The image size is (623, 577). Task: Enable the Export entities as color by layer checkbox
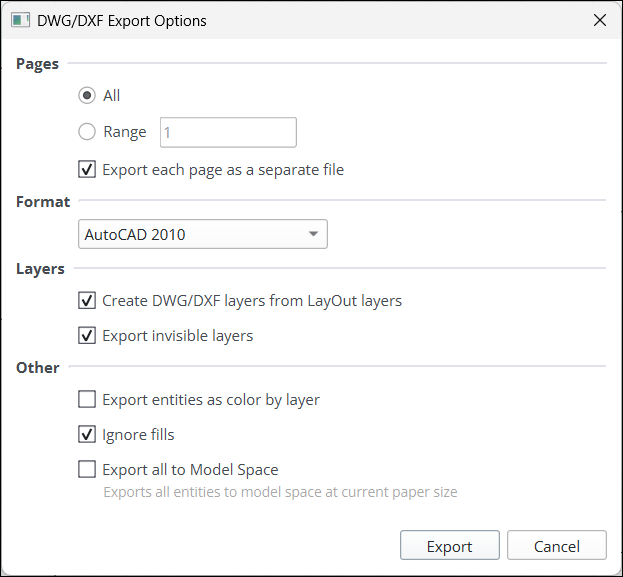[88, 400]
